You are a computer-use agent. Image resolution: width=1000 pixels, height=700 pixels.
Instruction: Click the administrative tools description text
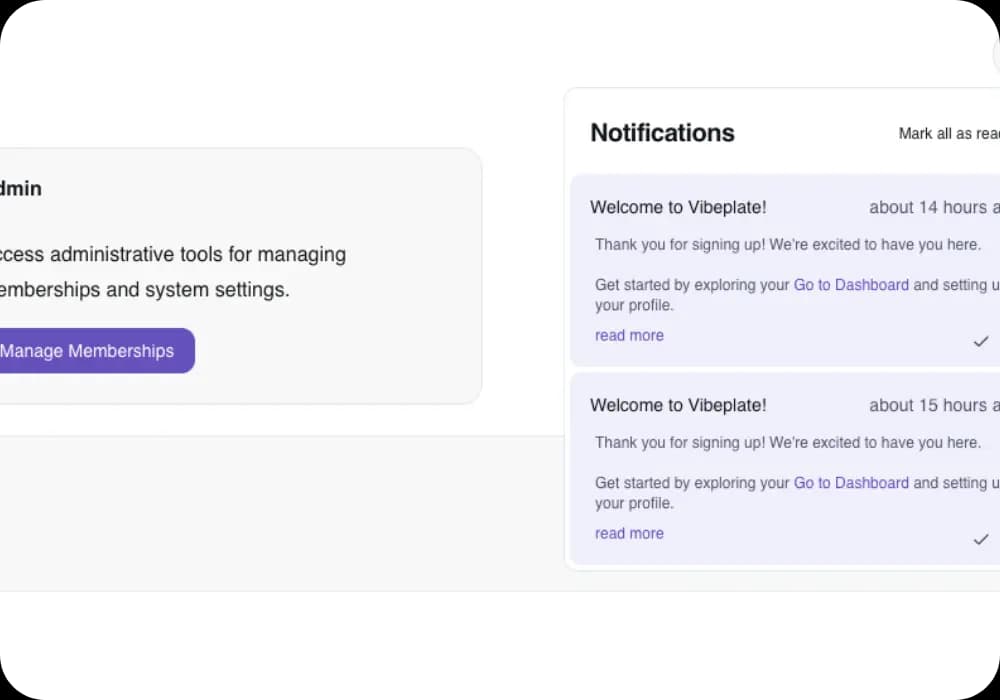pos(173,272)
